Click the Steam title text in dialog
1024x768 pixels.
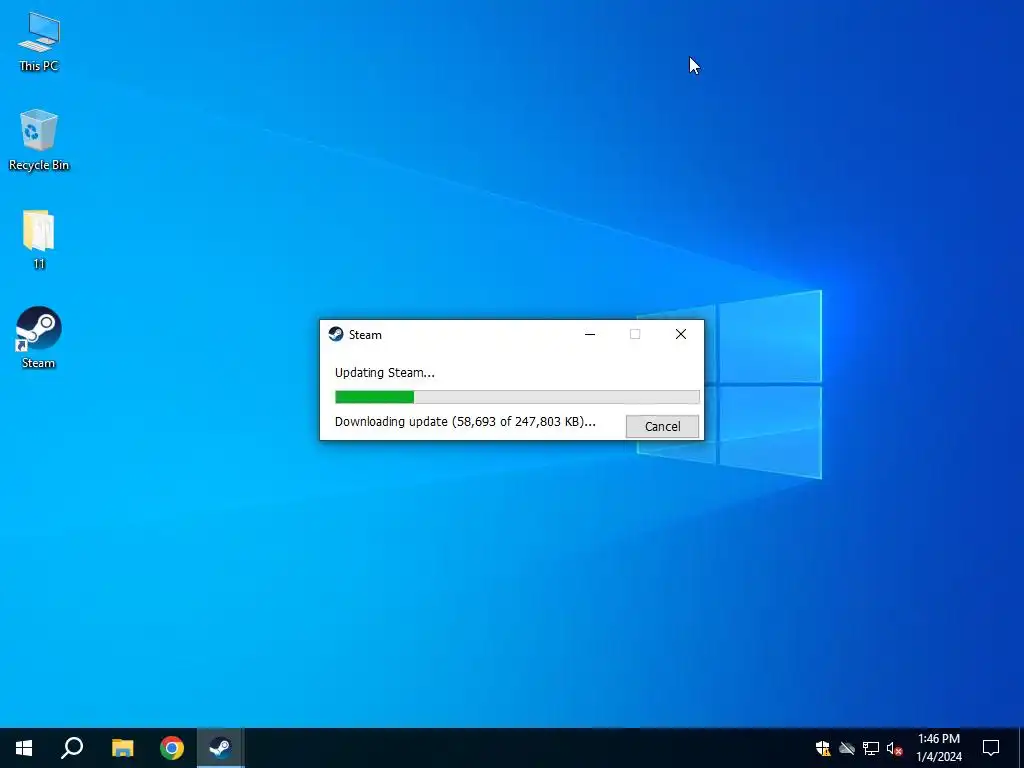coord(365,335)
